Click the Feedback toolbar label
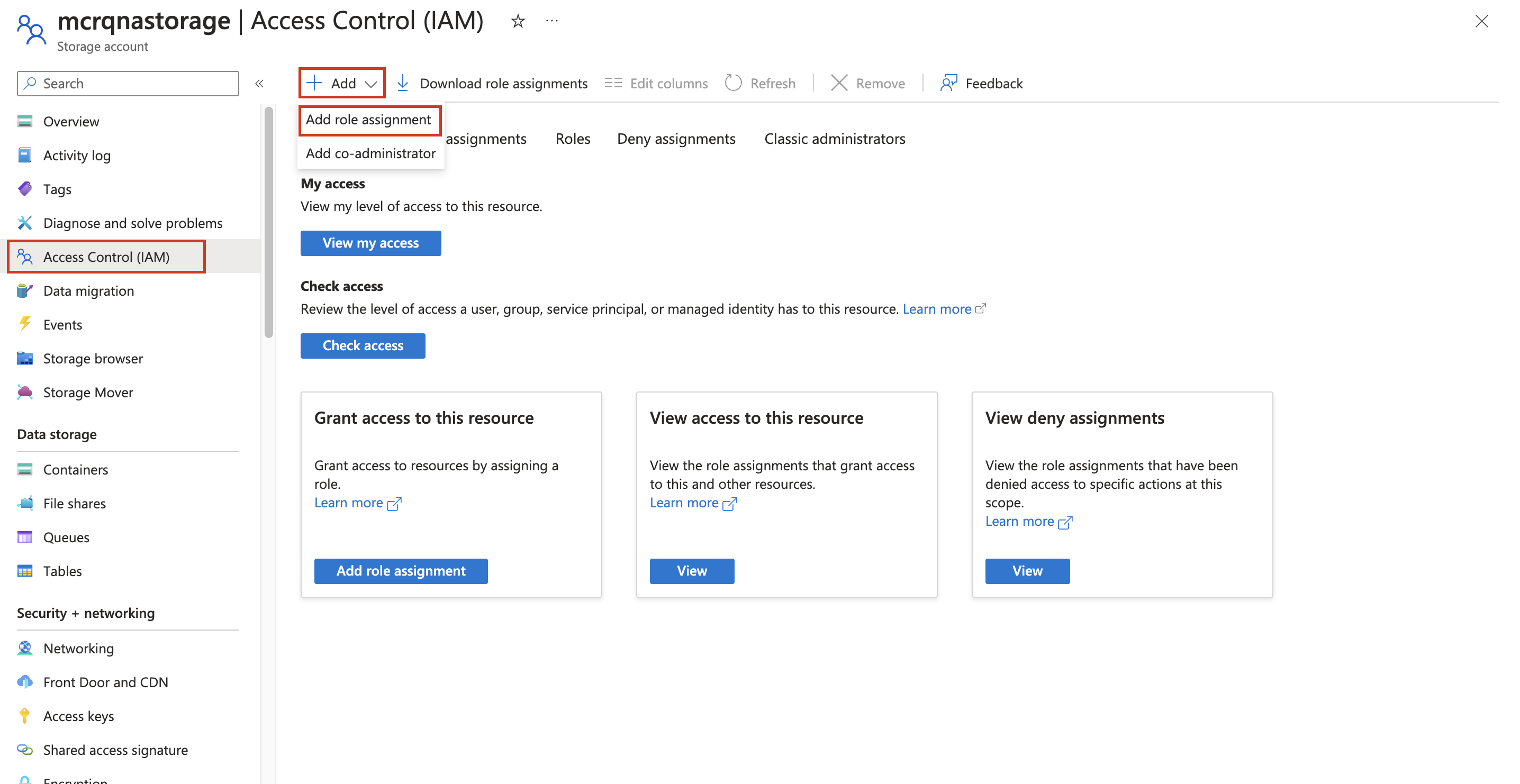This screenshot has height=784, width=1520. point(994,84)
